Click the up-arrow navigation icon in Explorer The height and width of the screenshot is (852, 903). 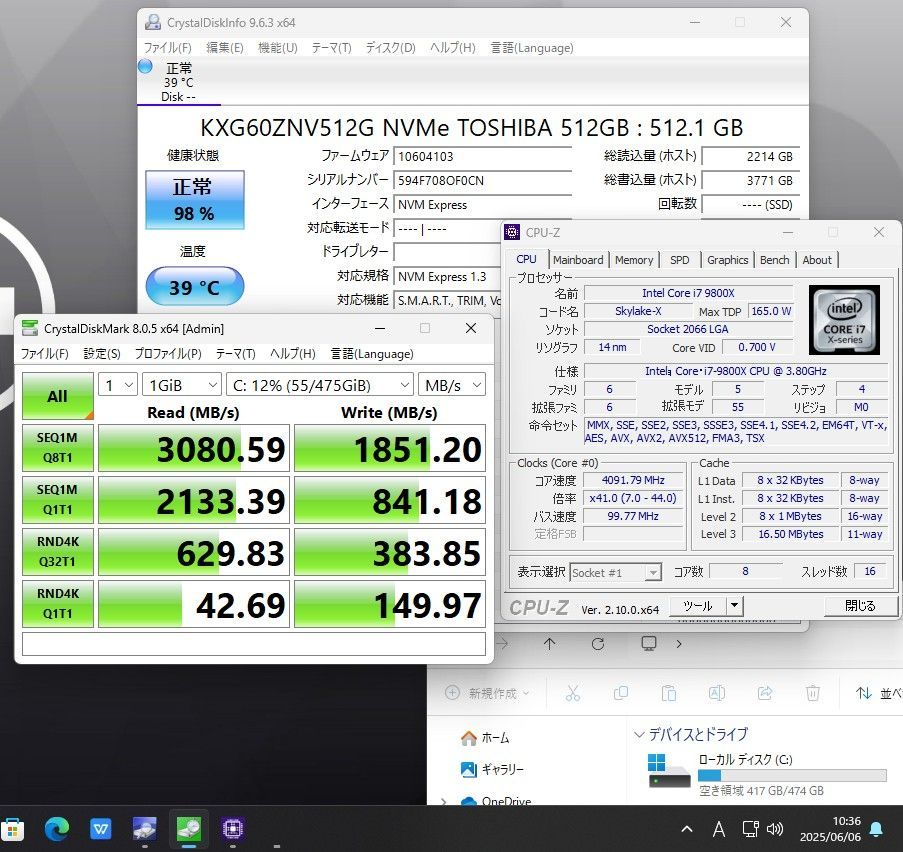click(x=549, y=643)
